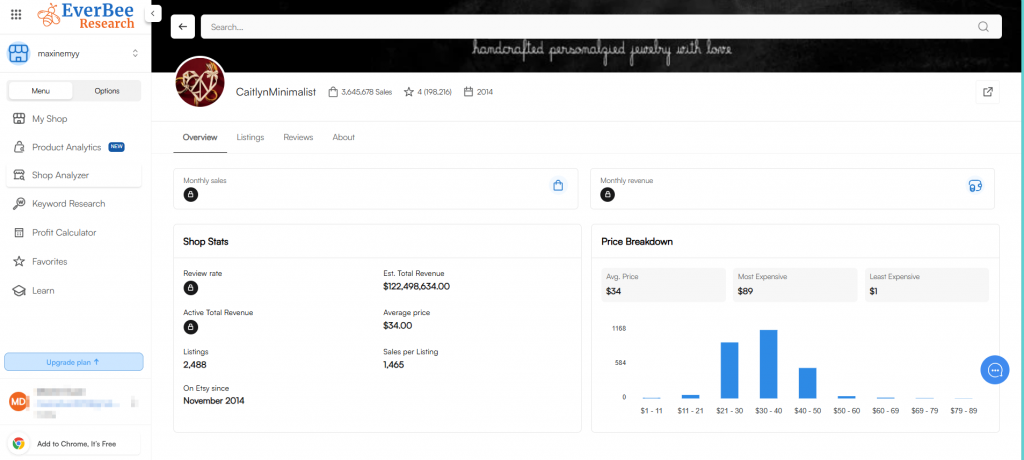Click the Learn graduation cap icon
1024x460 pixels.
click(20, 290)
